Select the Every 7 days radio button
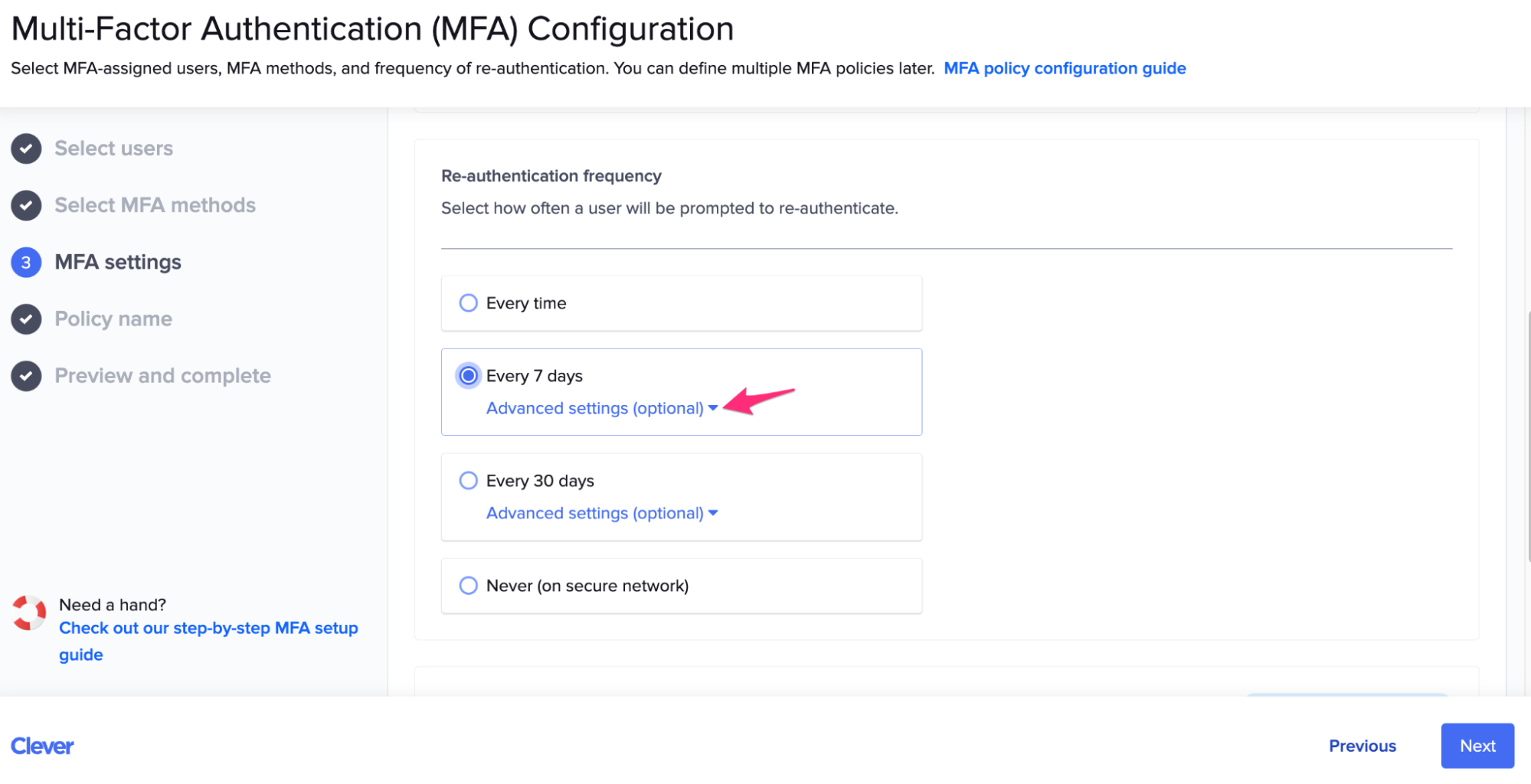 point(468,376)
